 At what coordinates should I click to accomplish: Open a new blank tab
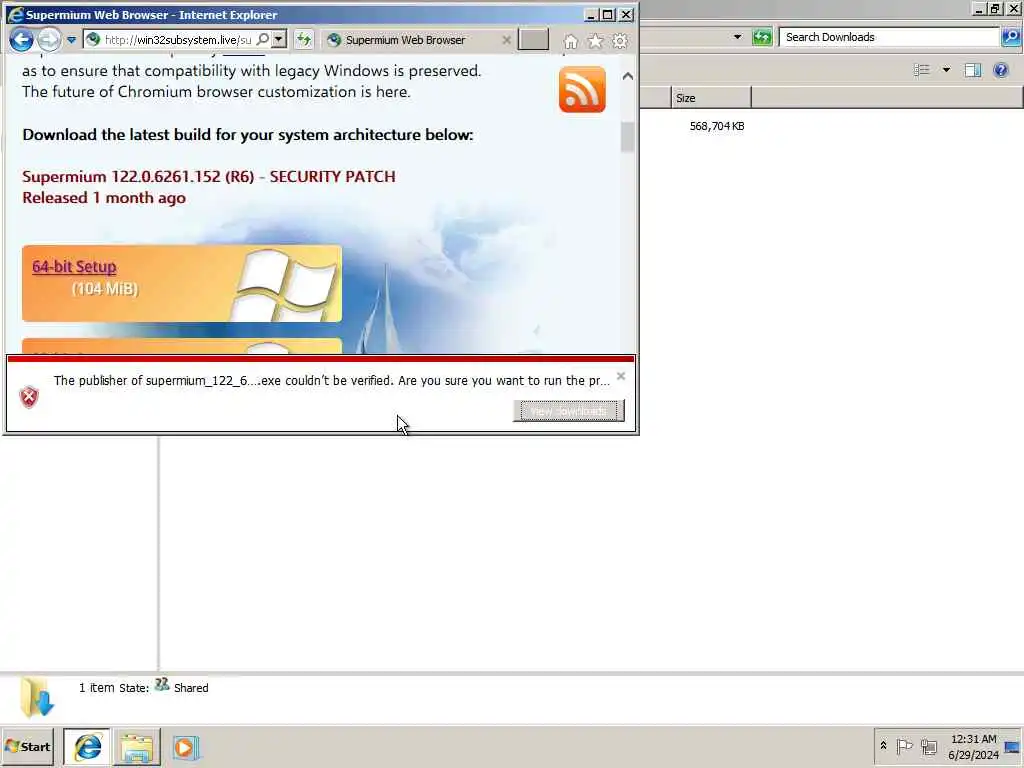(x=533, y=39)
